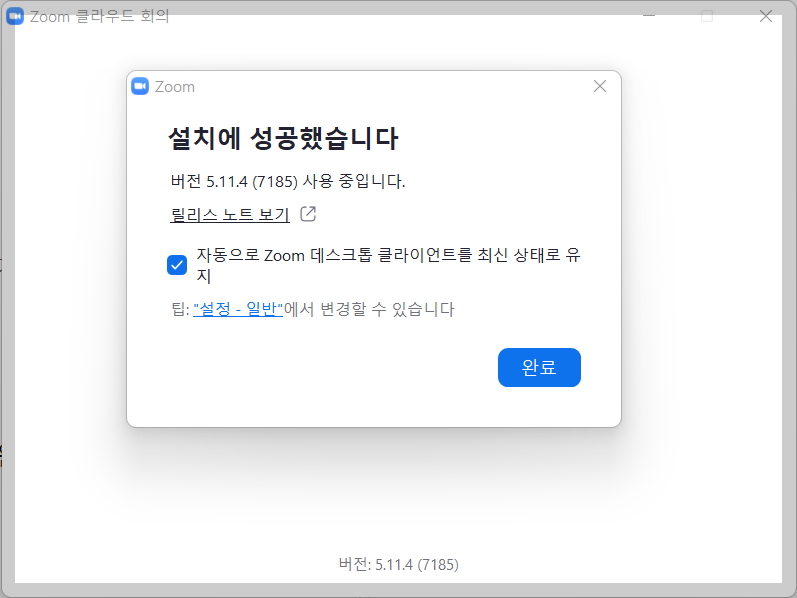
Task: Click the bottom version label 버전: 5.11.4 (7185)
Action: [398, 564]
